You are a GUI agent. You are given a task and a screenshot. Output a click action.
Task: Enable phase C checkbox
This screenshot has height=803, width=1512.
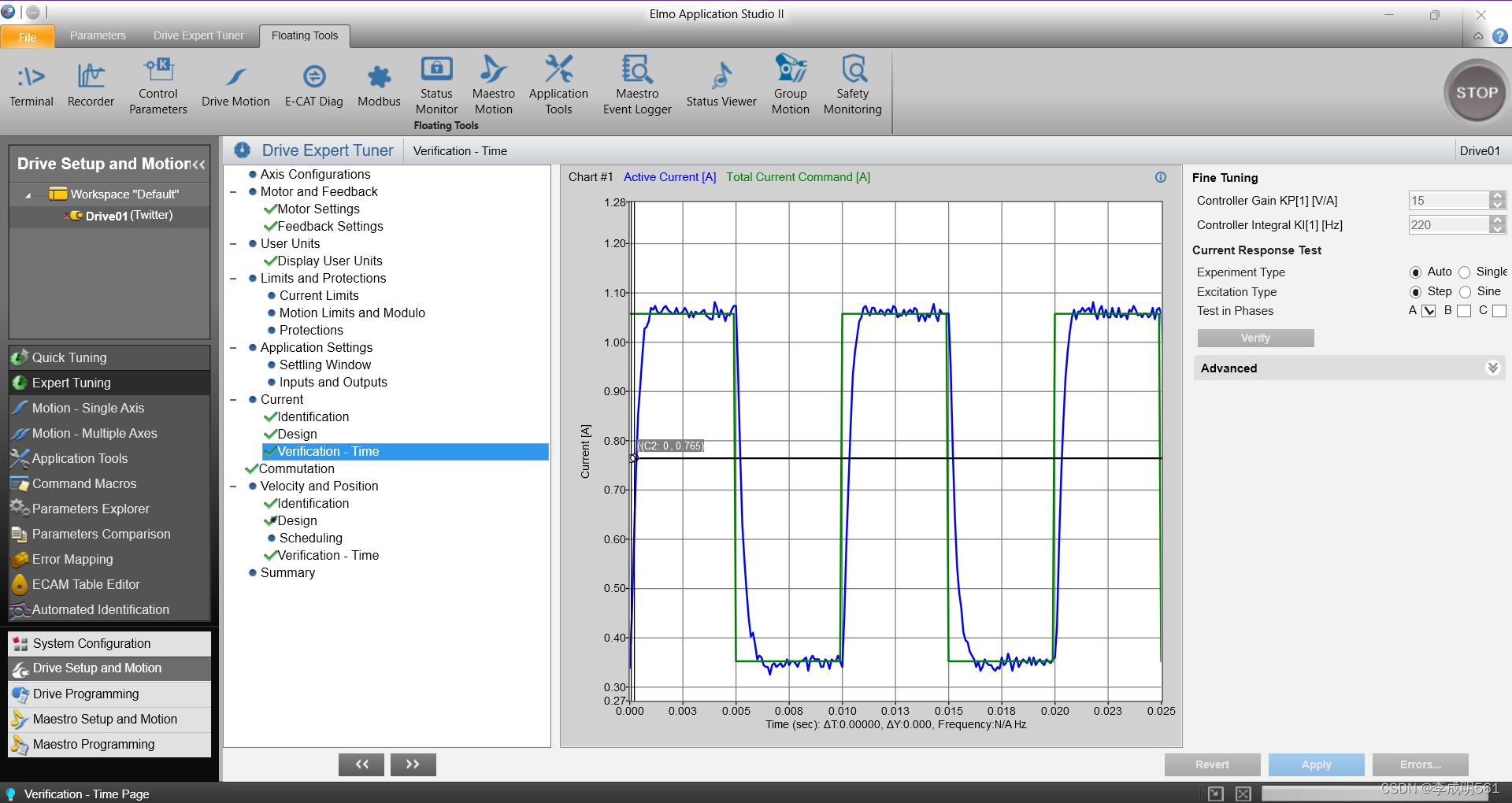pos(1499,311)
